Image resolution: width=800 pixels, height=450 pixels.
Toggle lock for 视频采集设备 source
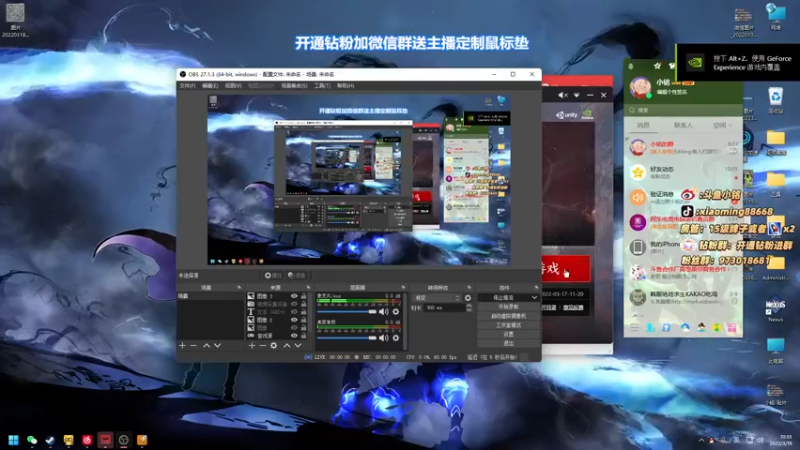(x=304, y=304)
